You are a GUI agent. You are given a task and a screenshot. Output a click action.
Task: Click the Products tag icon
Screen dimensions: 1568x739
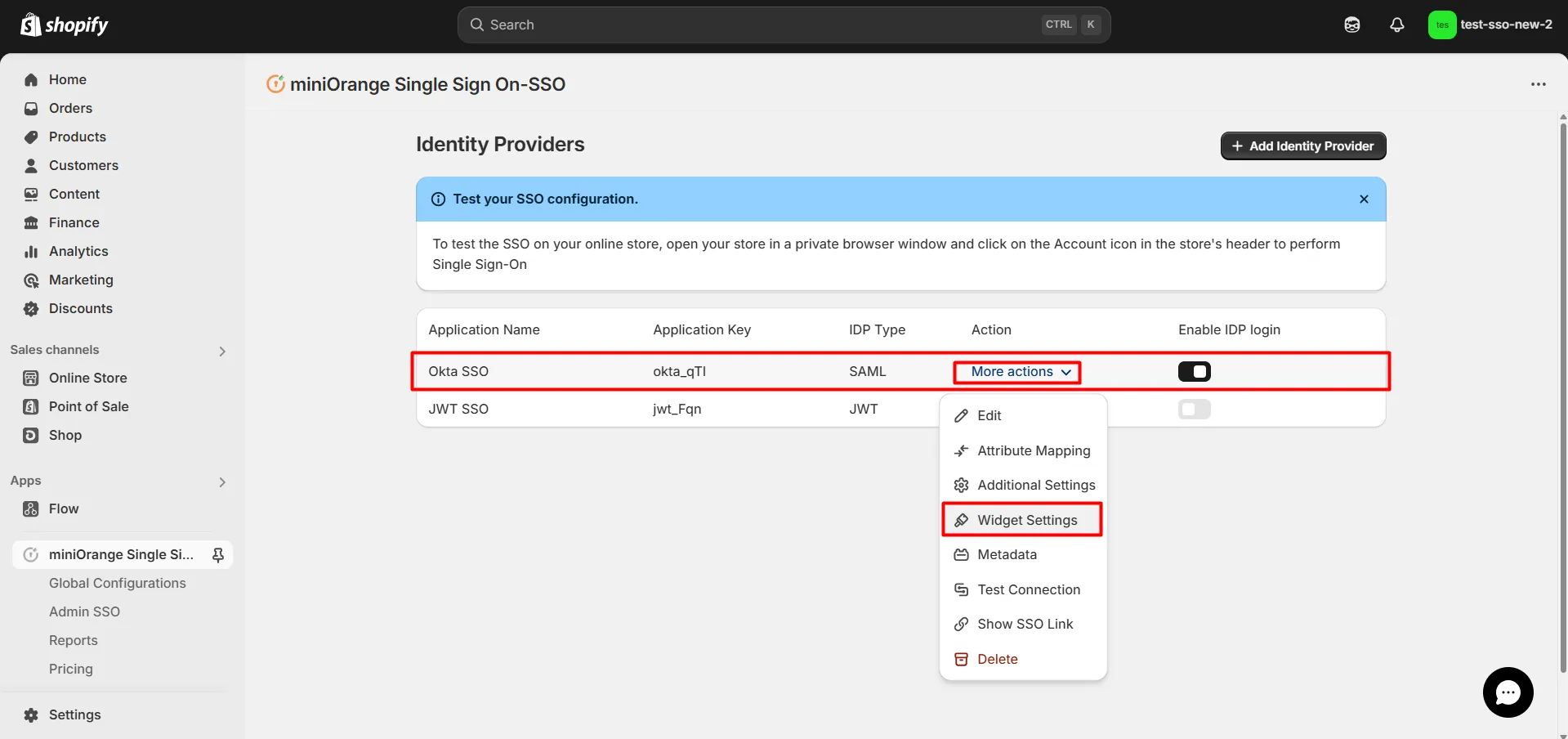point(31,137)
